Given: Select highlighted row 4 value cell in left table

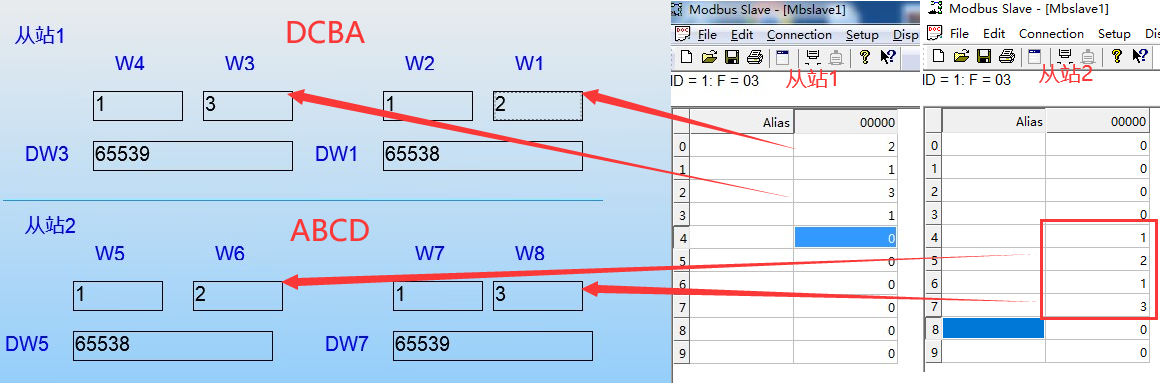Looking at the screenshot, I should pos(846,238).
